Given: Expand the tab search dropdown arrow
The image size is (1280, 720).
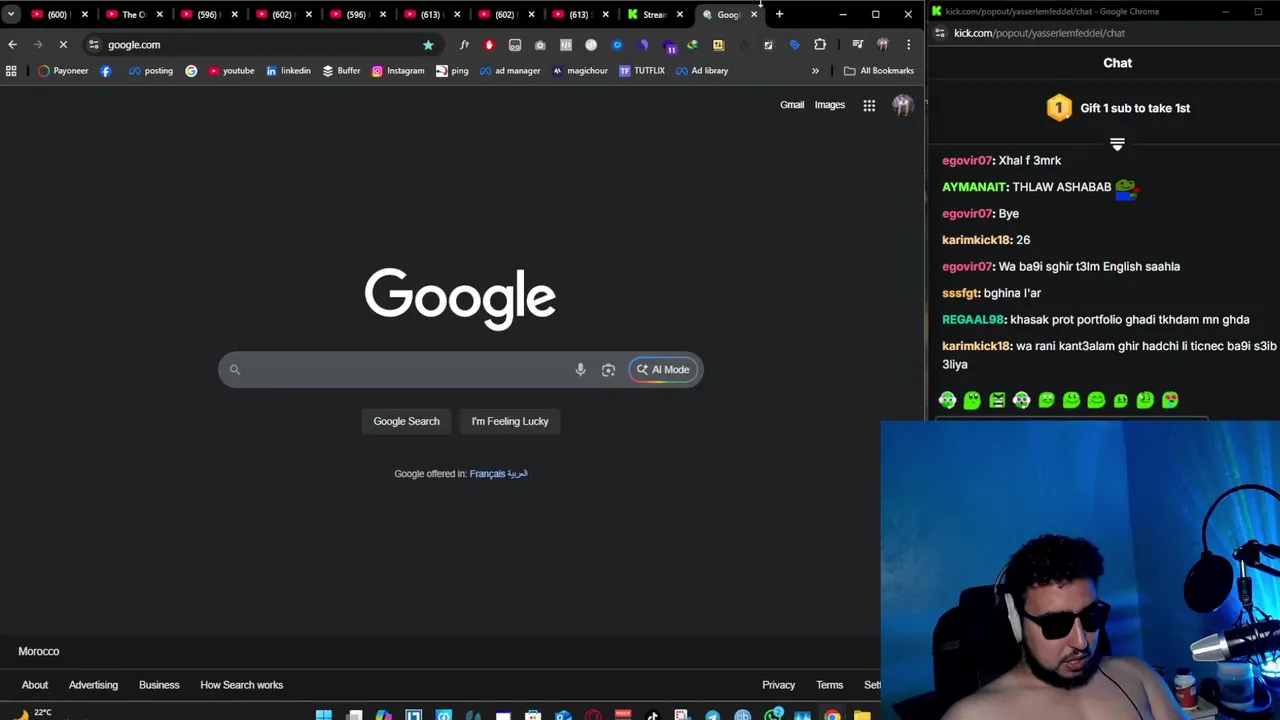Looking at the screenshot, I should 11,14.
